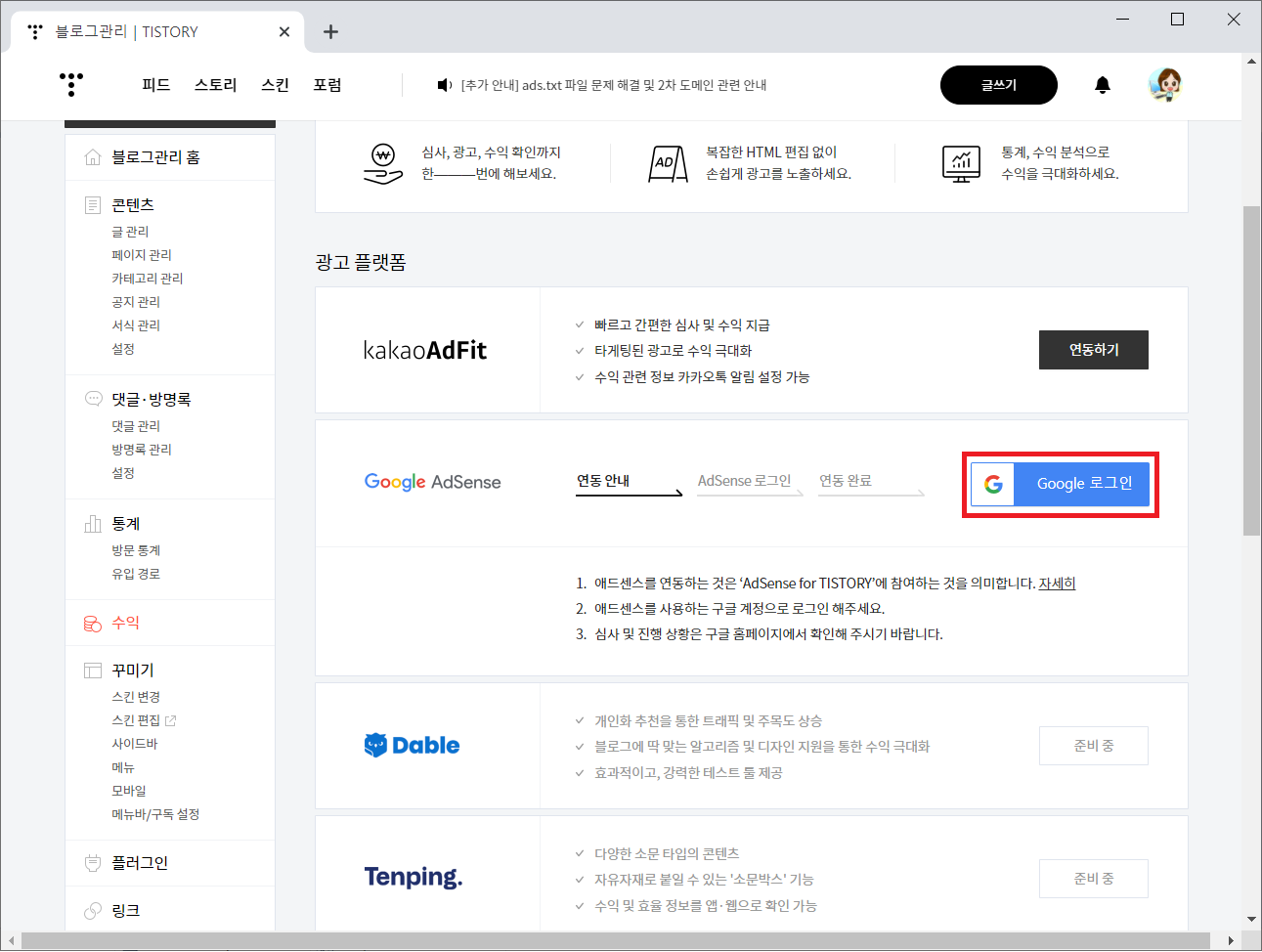Open the profile avatar menu
1262x952 pixels.
tap(1165, 85)
